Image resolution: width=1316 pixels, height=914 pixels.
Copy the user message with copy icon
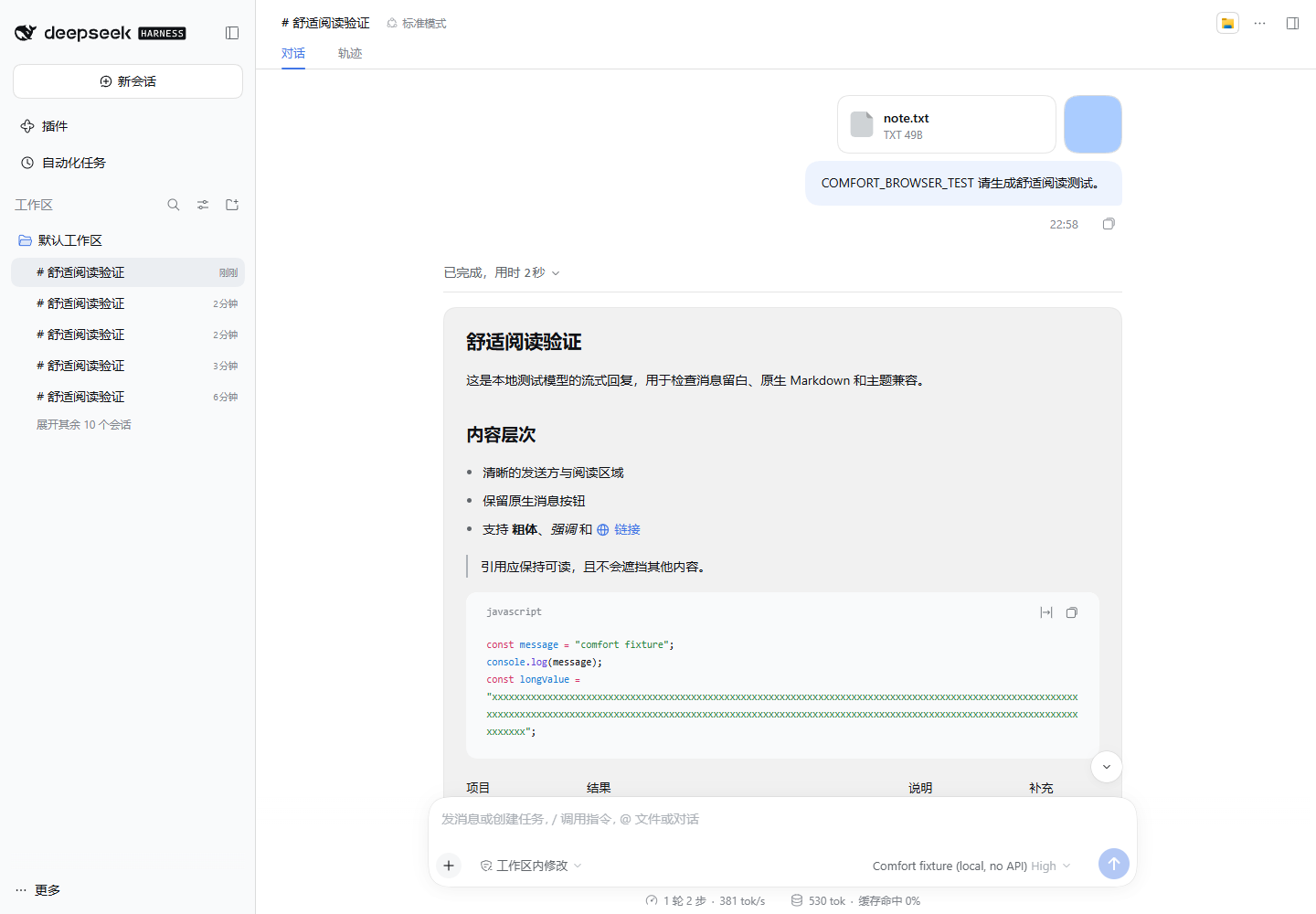(1109, 224)
